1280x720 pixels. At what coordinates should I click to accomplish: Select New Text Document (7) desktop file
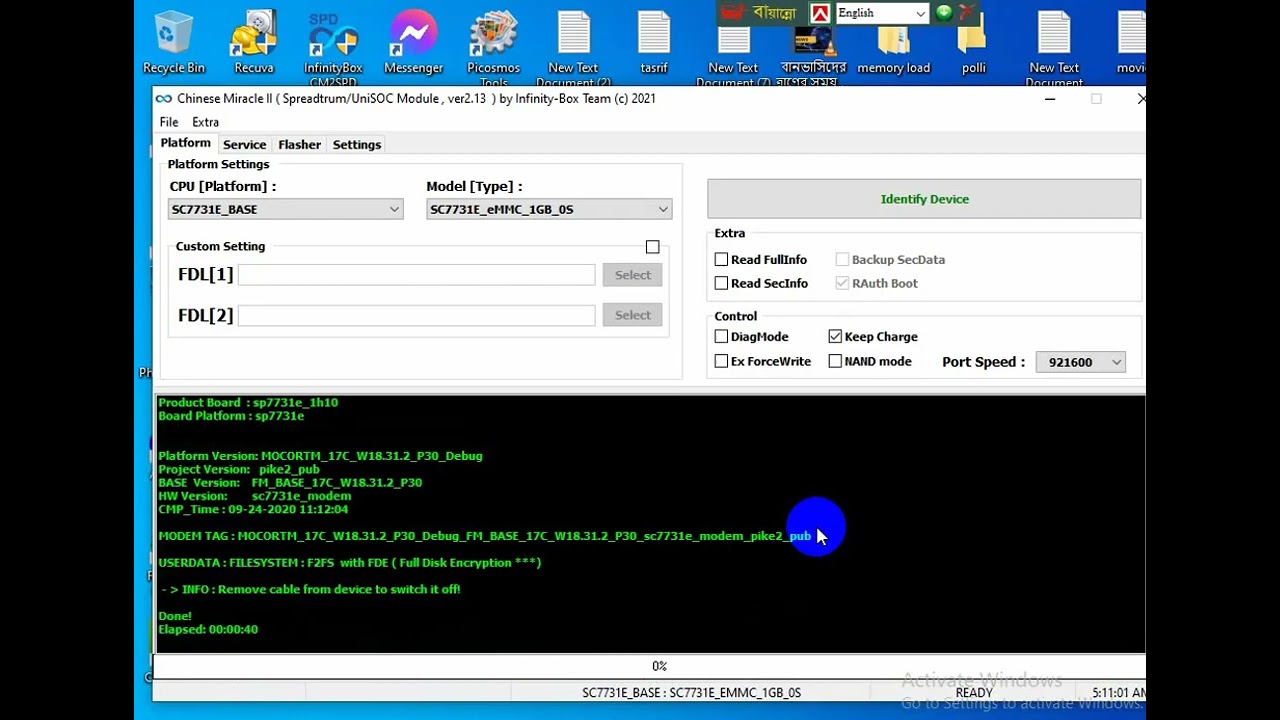click(x=733, y=55)
